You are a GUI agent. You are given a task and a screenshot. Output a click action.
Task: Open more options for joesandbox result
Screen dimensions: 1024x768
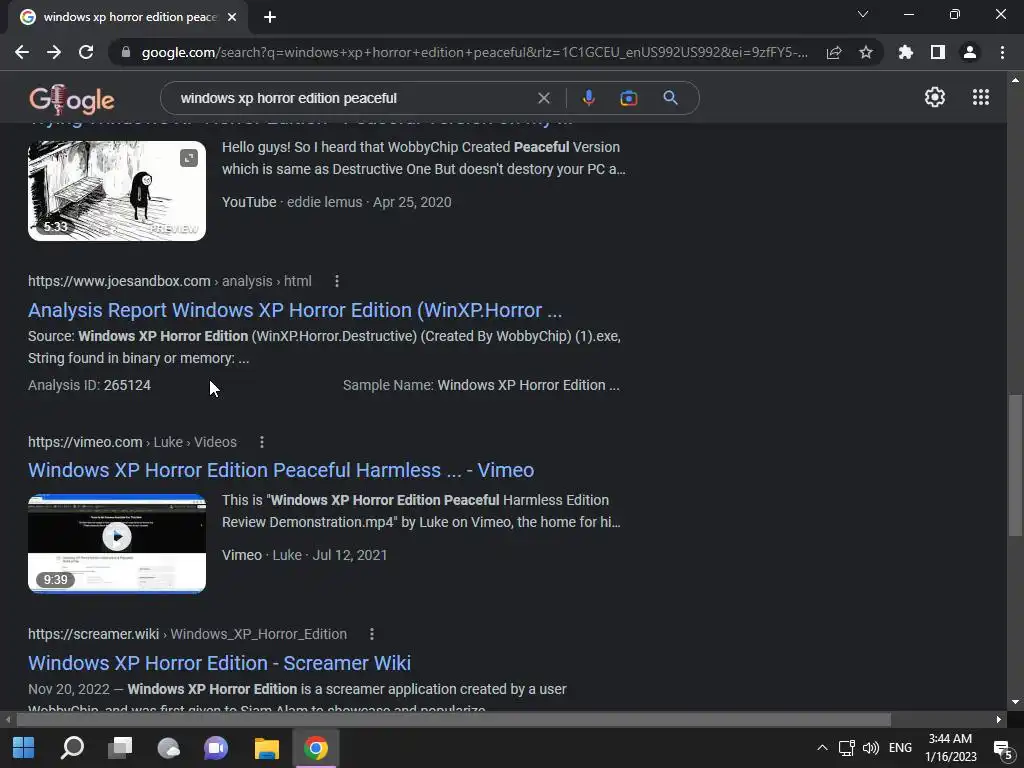pyautogui.click(x=337, y=281)
